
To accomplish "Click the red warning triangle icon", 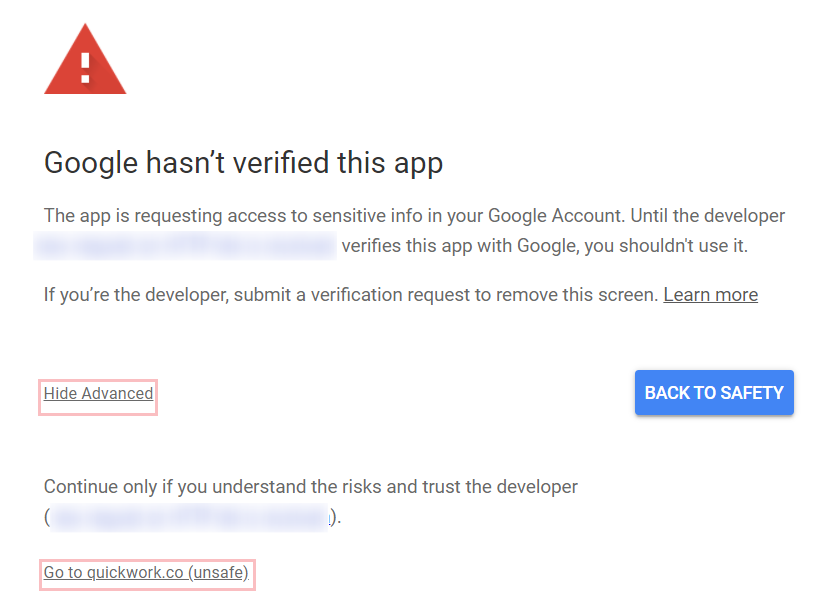I will (85, 59).
